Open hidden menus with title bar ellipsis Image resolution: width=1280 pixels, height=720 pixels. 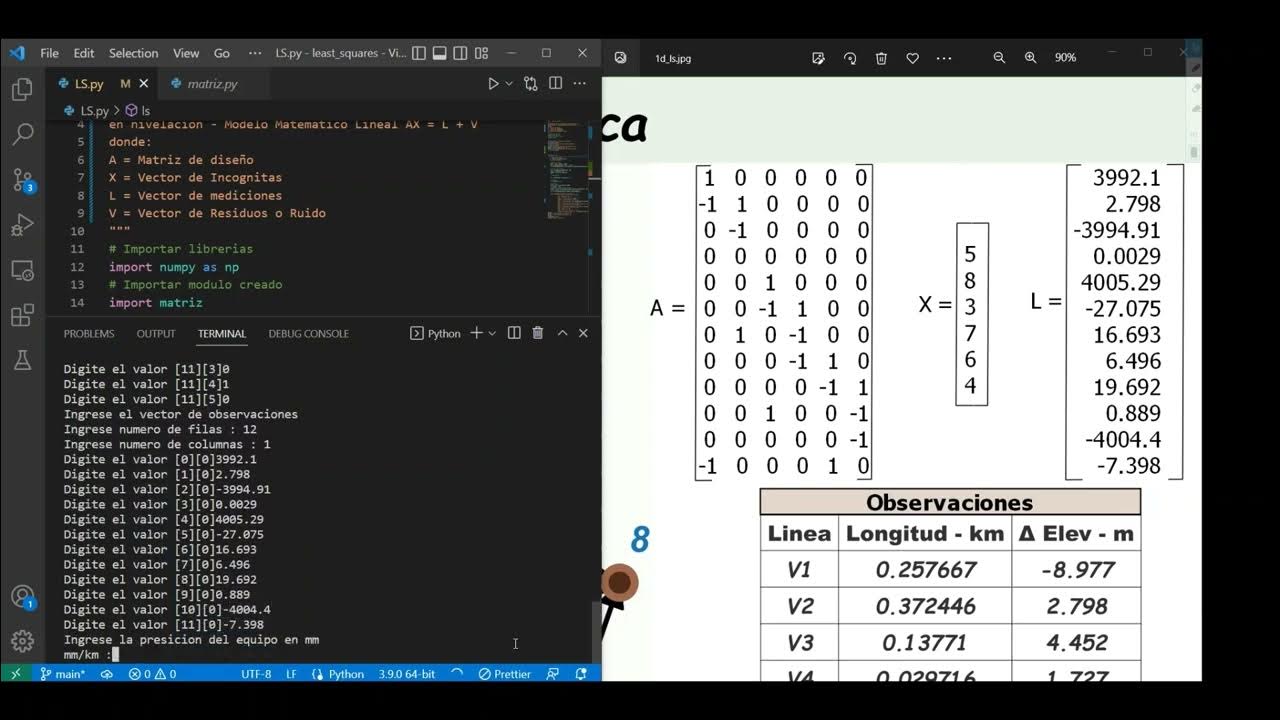[x=255, y=53]
